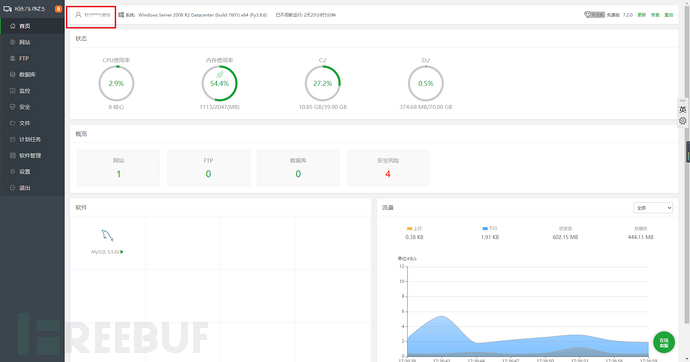Click the 1.91 KB download value
690x362 pixels.
pyautogui.click(x=490, y=237)
